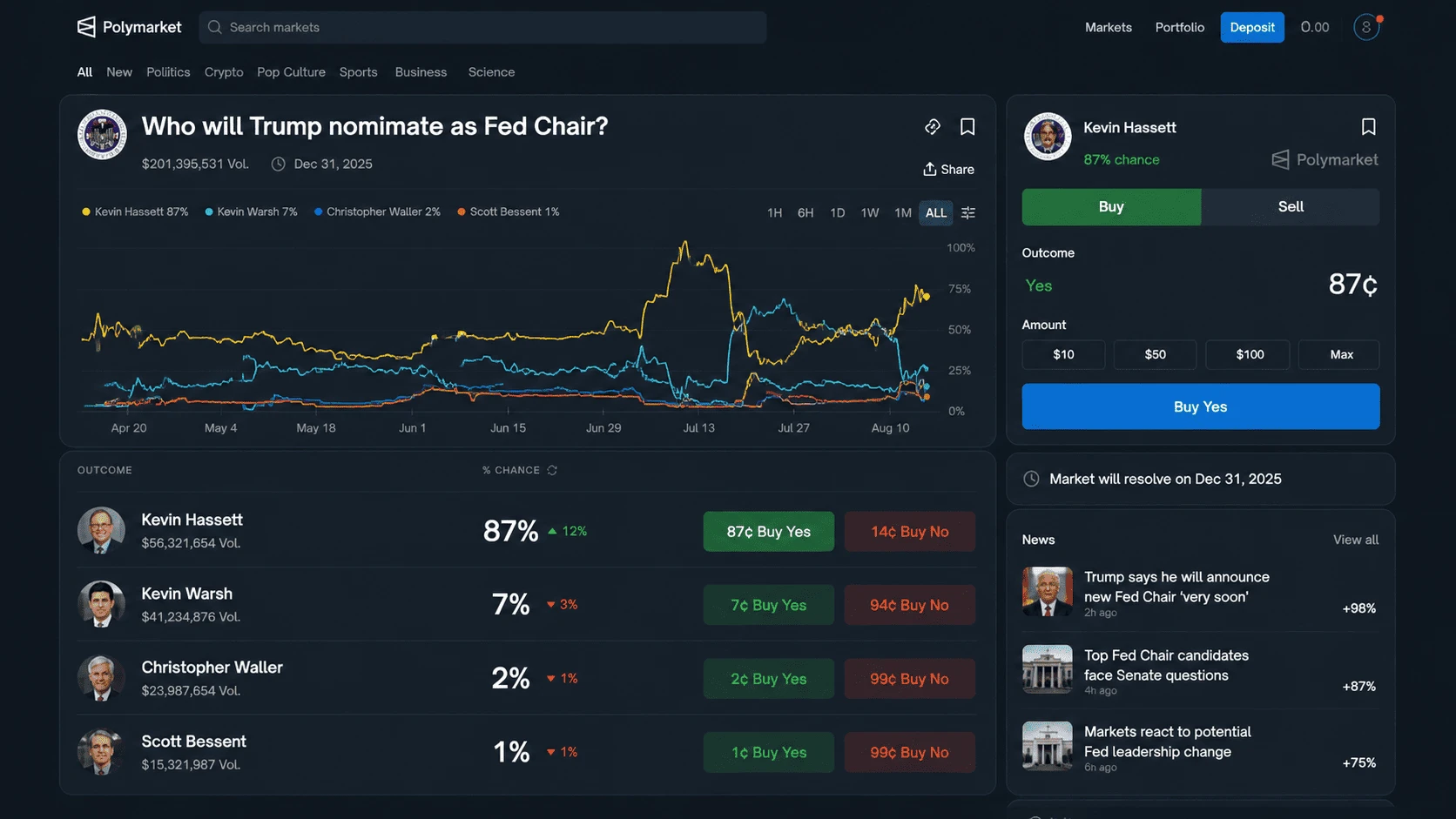The image size is (1456, 819).
Task: Select 1W chart range
Action: pyautogui.click(x=870, y=212)
